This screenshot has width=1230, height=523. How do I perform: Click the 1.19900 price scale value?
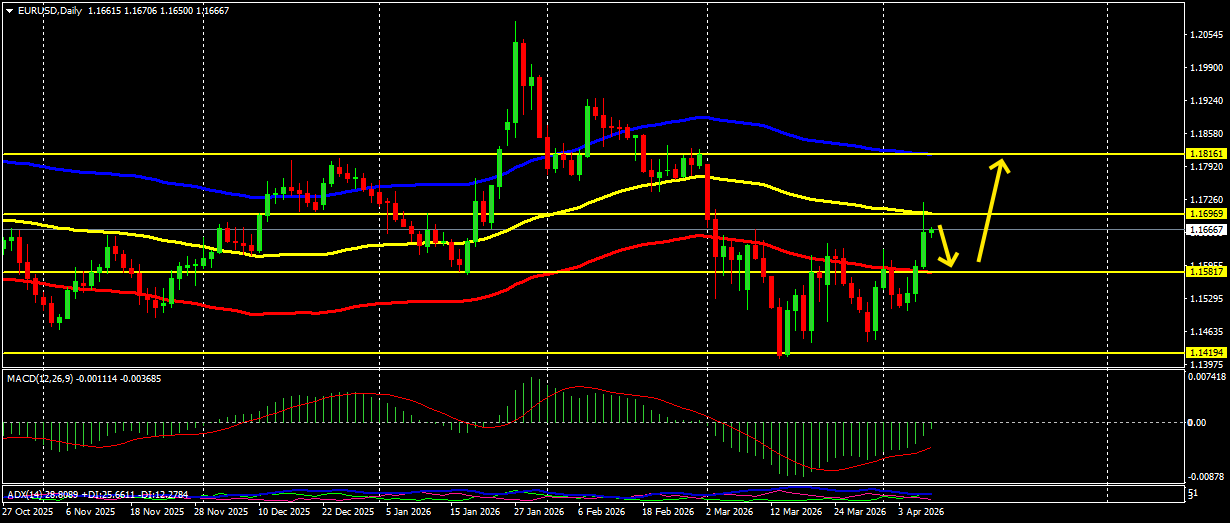(x=1207, y=68)
